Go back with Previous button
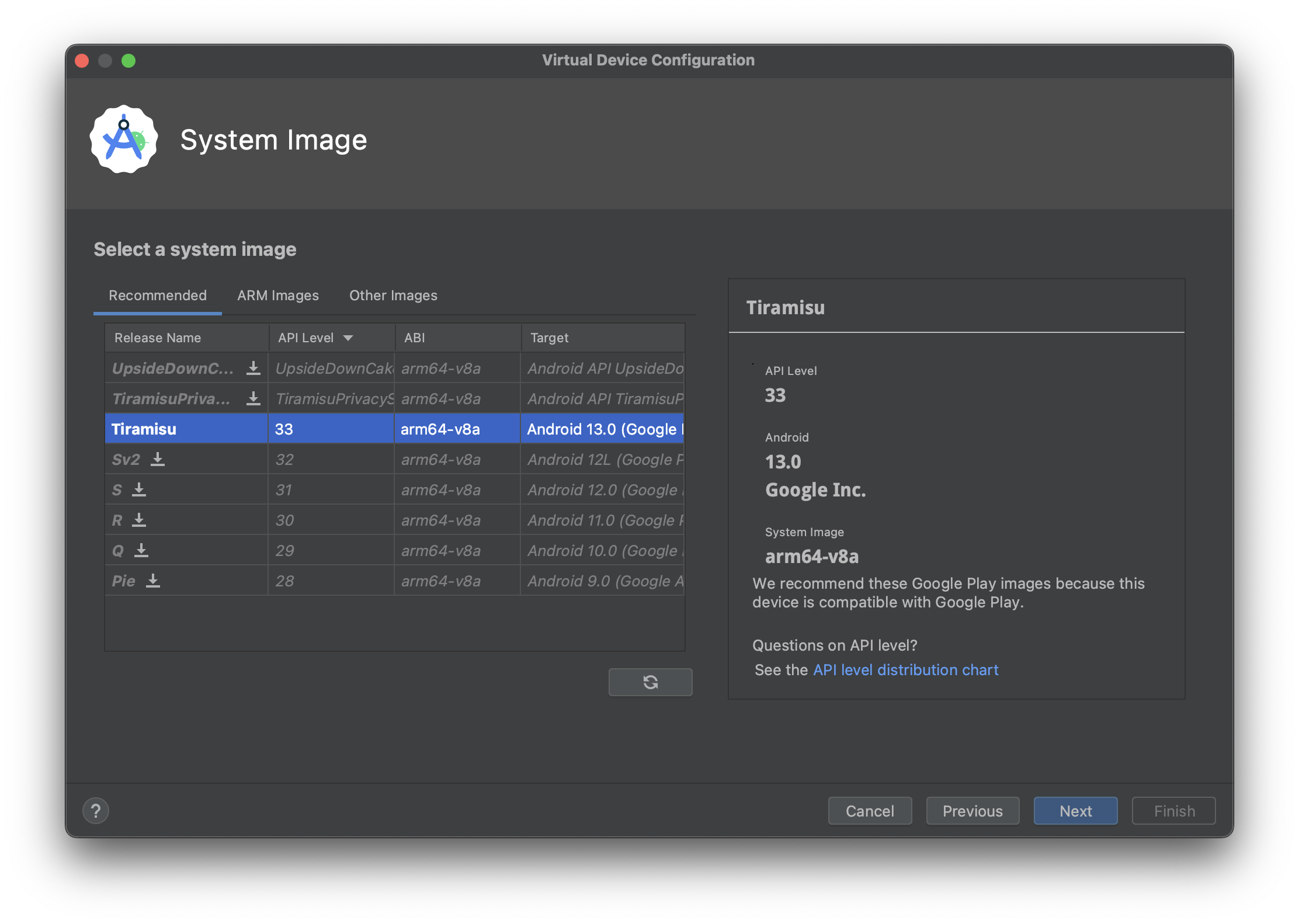 click(x=972, y=811)
